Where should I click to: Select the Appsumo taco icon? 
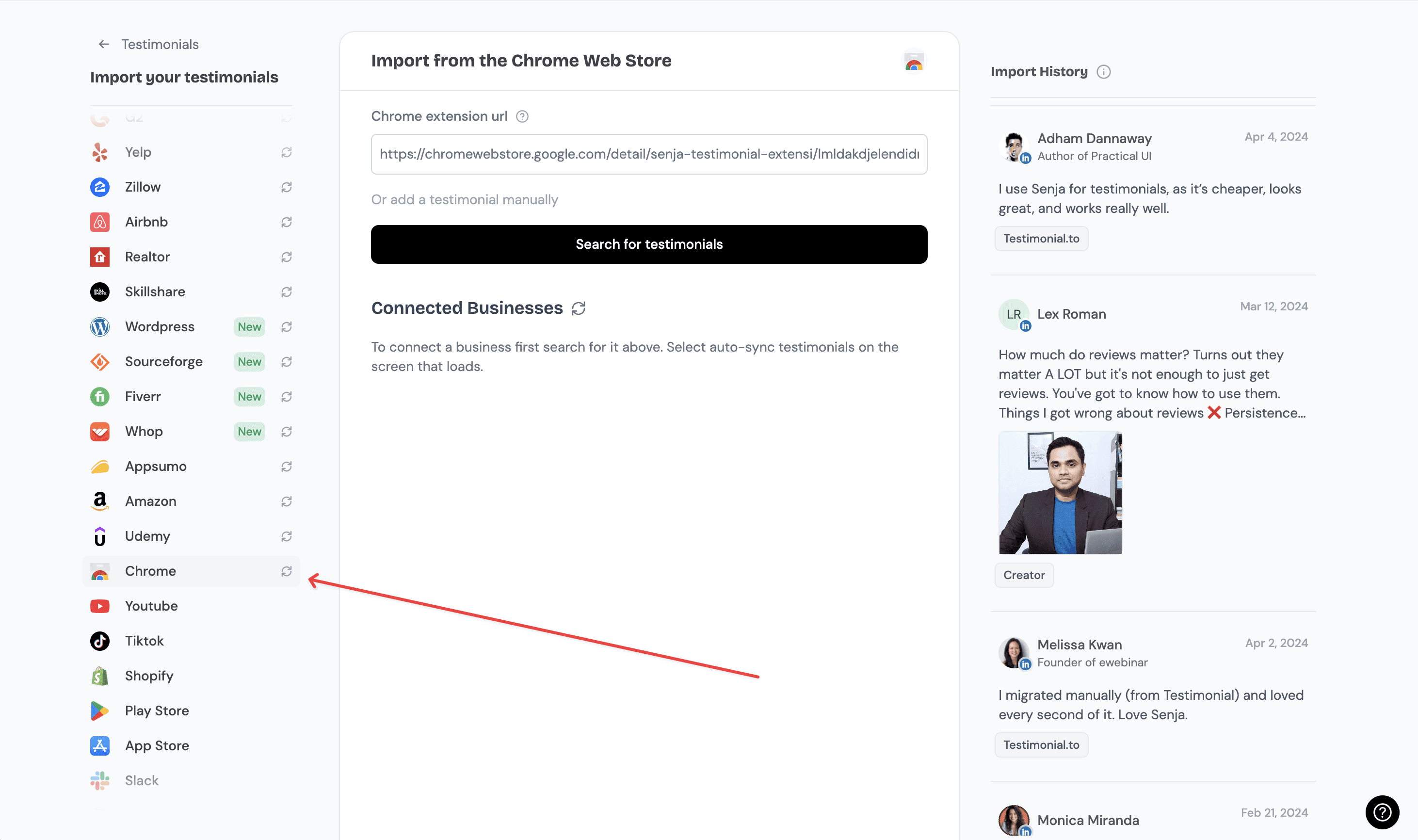click(100, 467)
